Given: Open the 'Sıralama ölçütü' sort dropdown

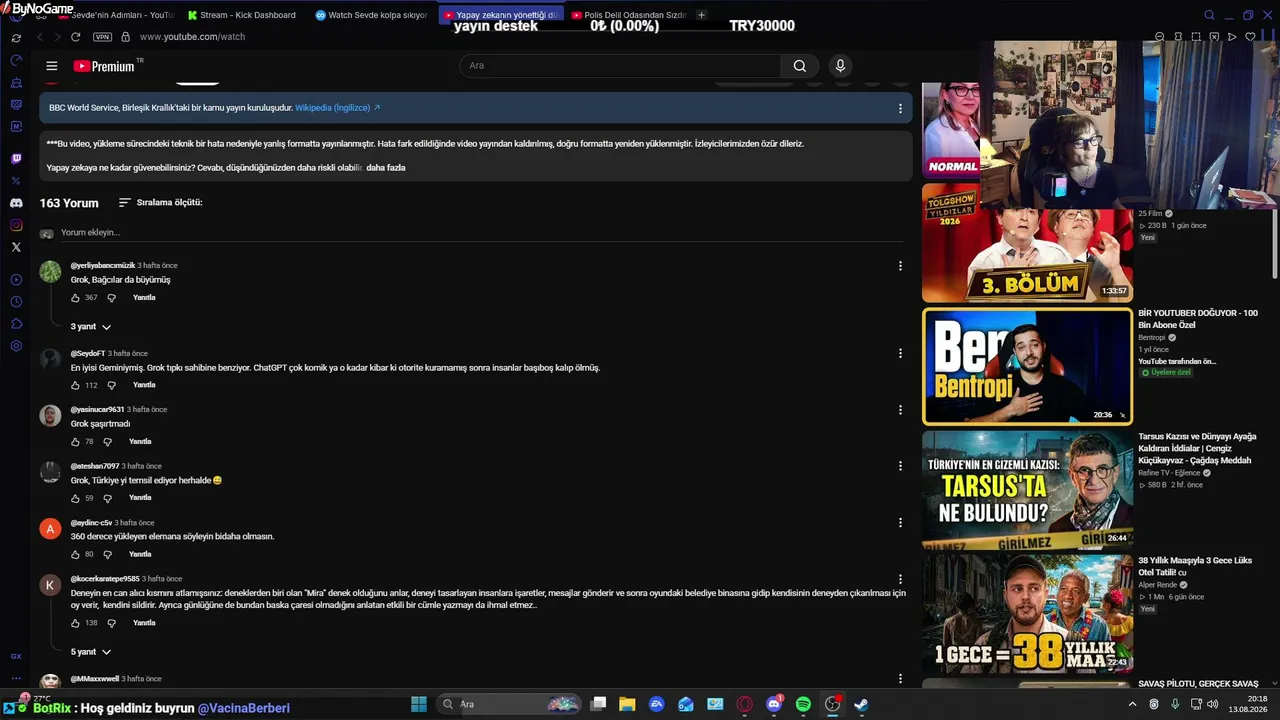Looking at the screenshot, I should coord(160,202).
